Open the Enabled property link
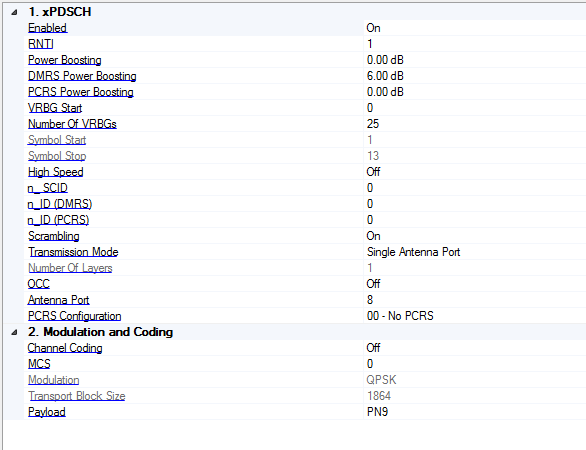 pyautogui.click(x=47, y=28)
